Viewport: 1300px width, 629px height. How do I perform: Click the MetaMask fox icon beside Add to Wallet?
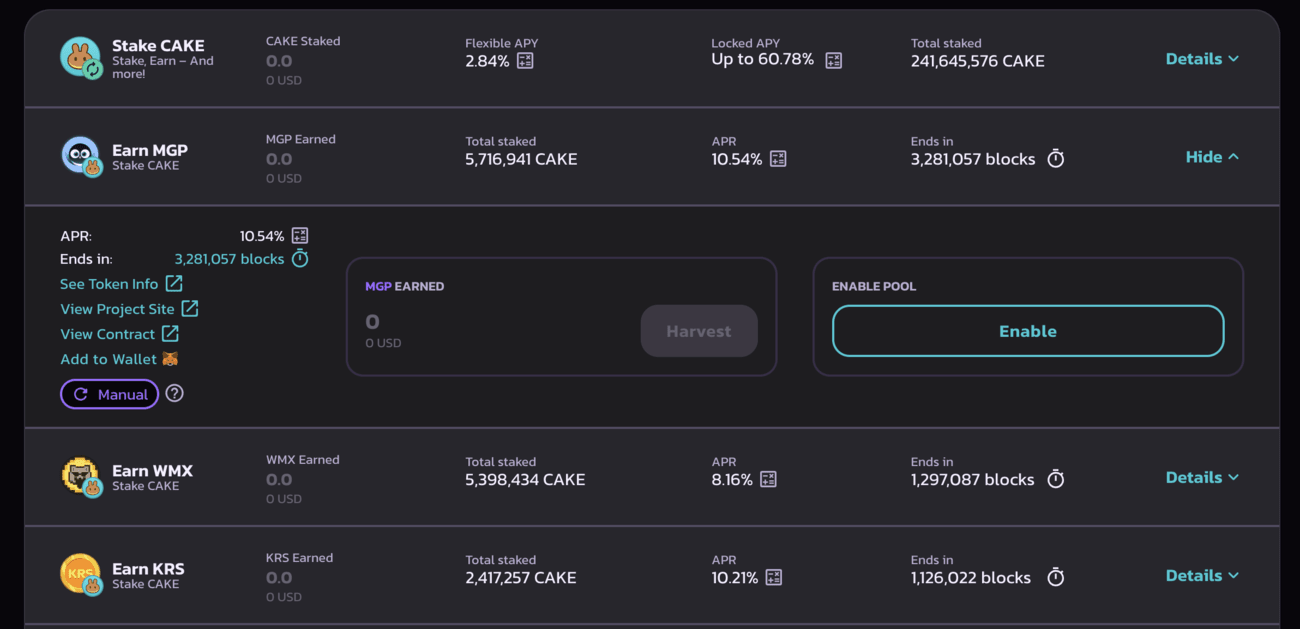(170, 359)
